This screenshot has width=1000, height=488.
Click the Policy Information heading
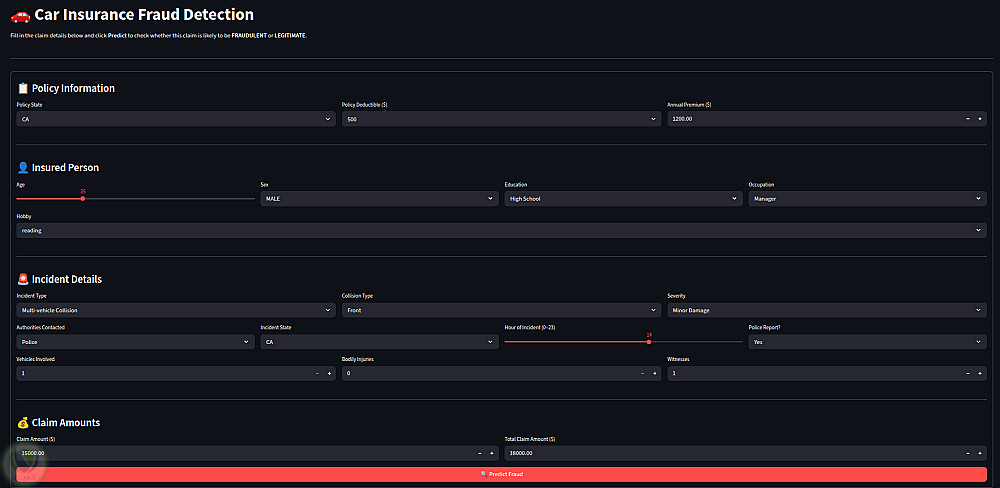(x=73, y=88)
